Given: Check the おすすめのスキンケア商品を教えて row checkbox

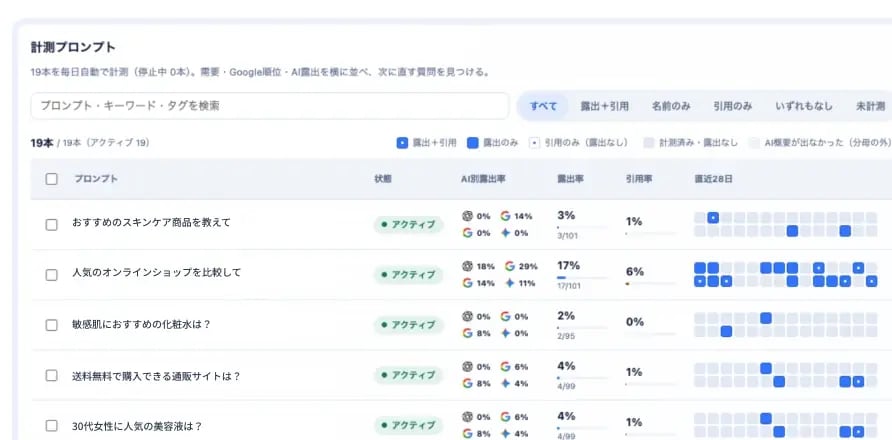Looking at the screenshot, I should 51,225.
